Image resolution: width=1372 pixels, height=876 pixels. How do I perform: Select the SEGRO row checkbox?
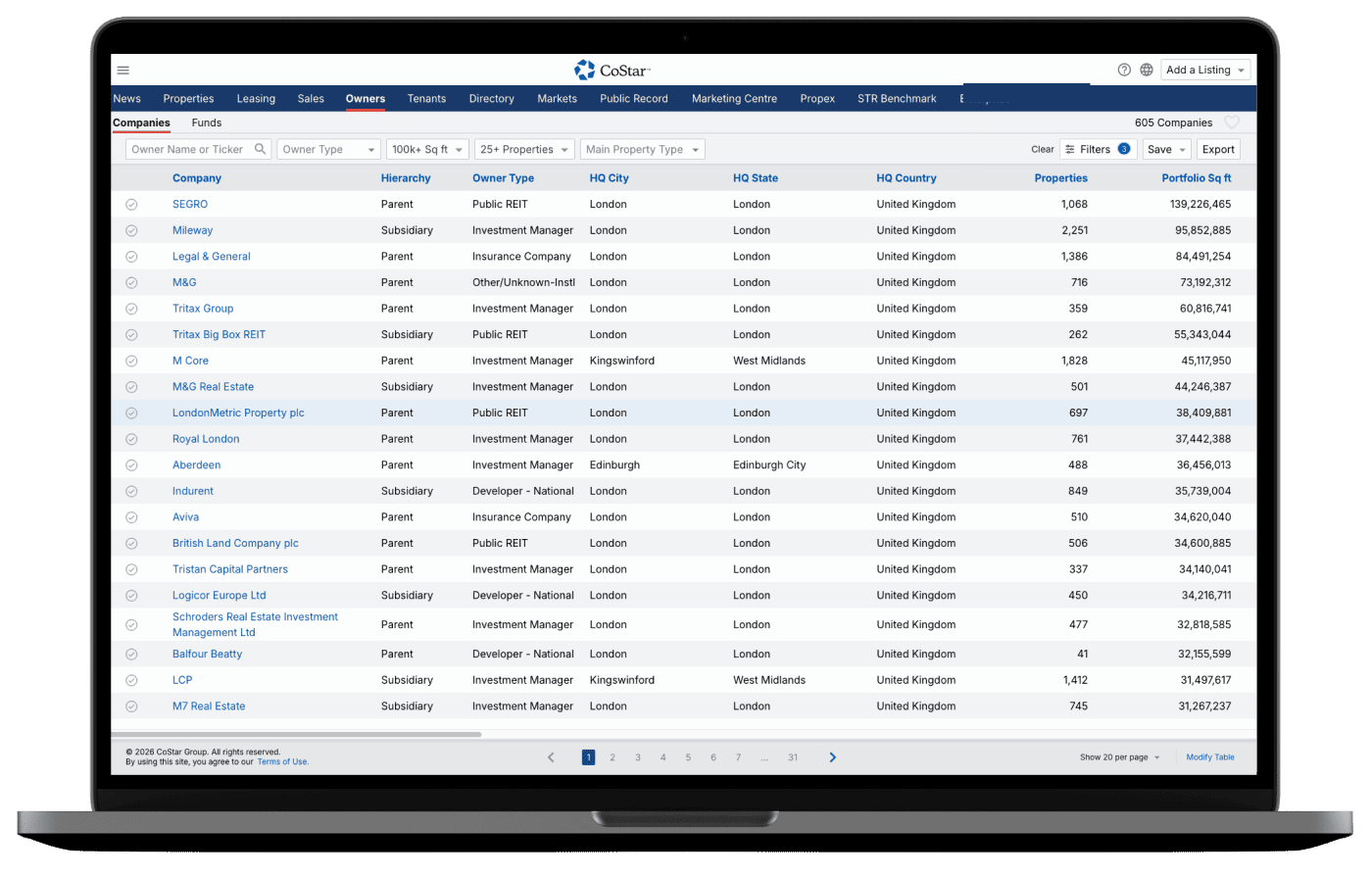coord(131,205)
